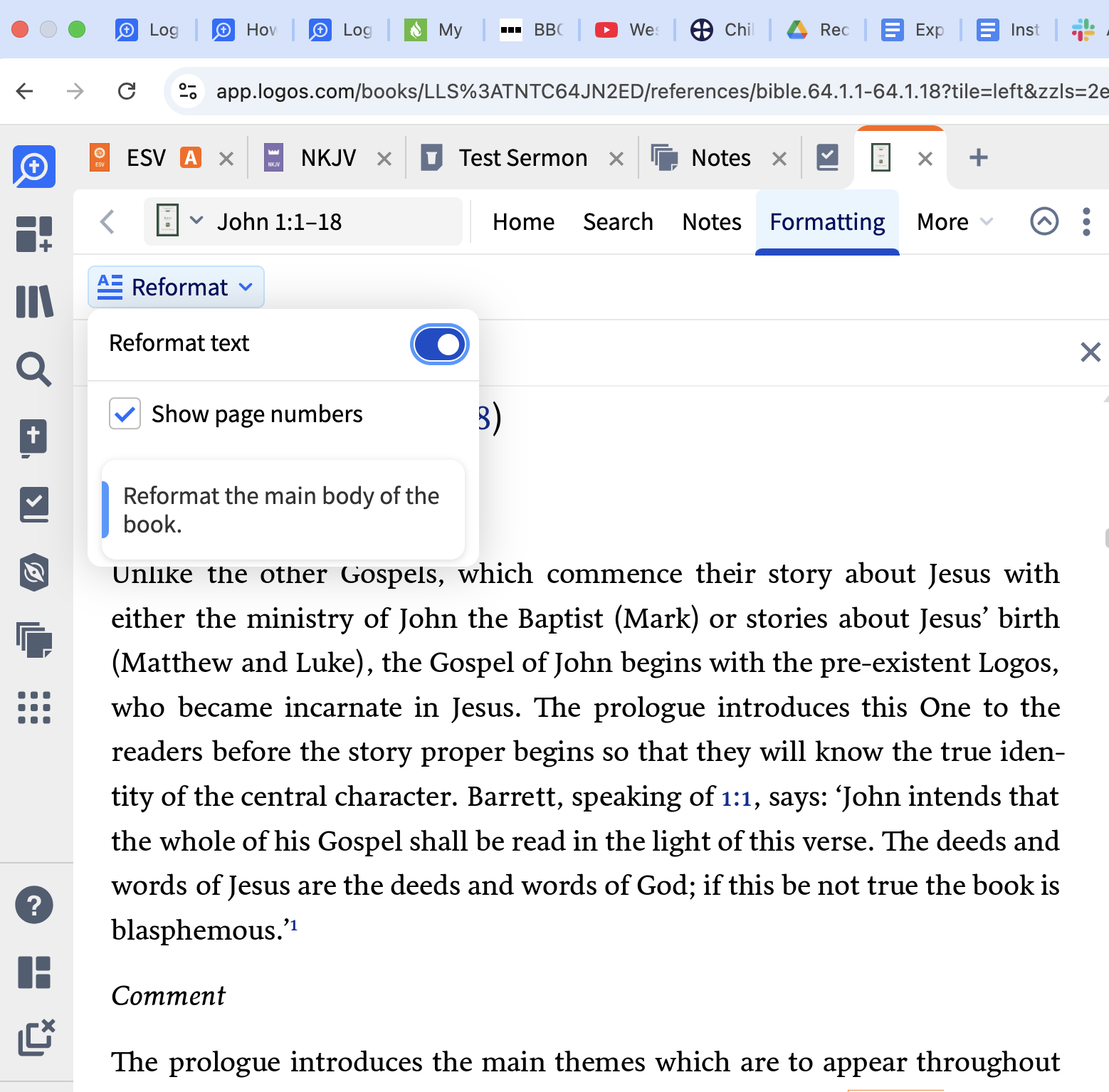Switch to the YouTube browser tab
Screen dimensions: 1109x1092
628,30
